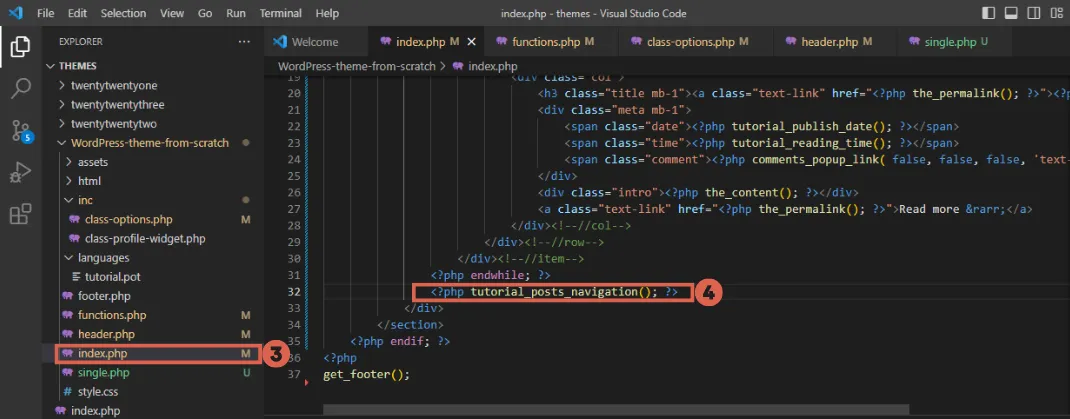
Task: Click line number 32 in the gutter
Action: coord(293,291)
